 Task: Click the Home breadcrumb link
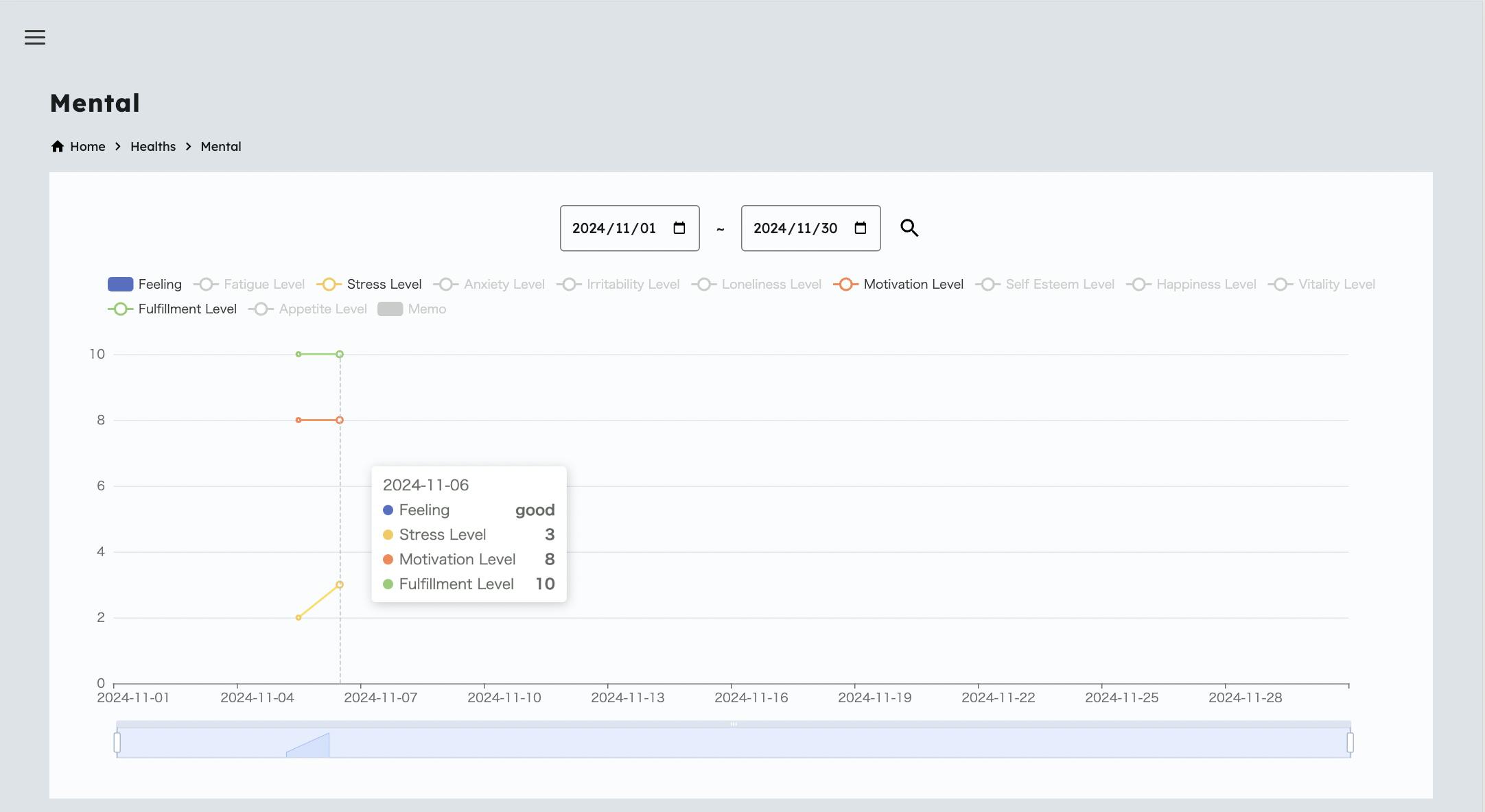point(87,147)
